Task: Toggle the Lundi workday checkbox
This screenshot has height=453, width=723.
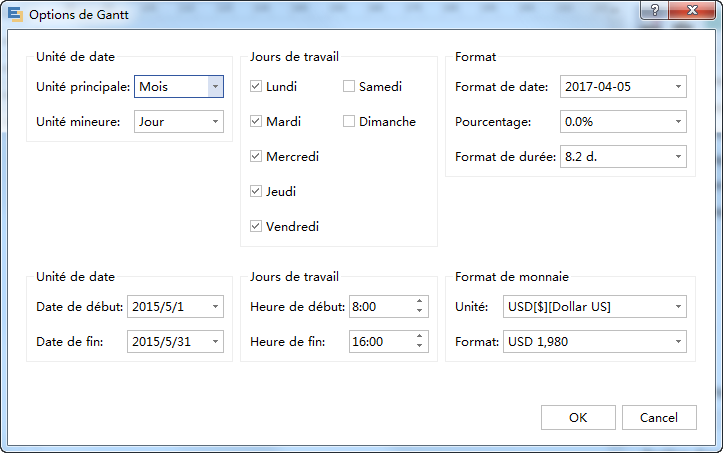Action: (256, 87)
